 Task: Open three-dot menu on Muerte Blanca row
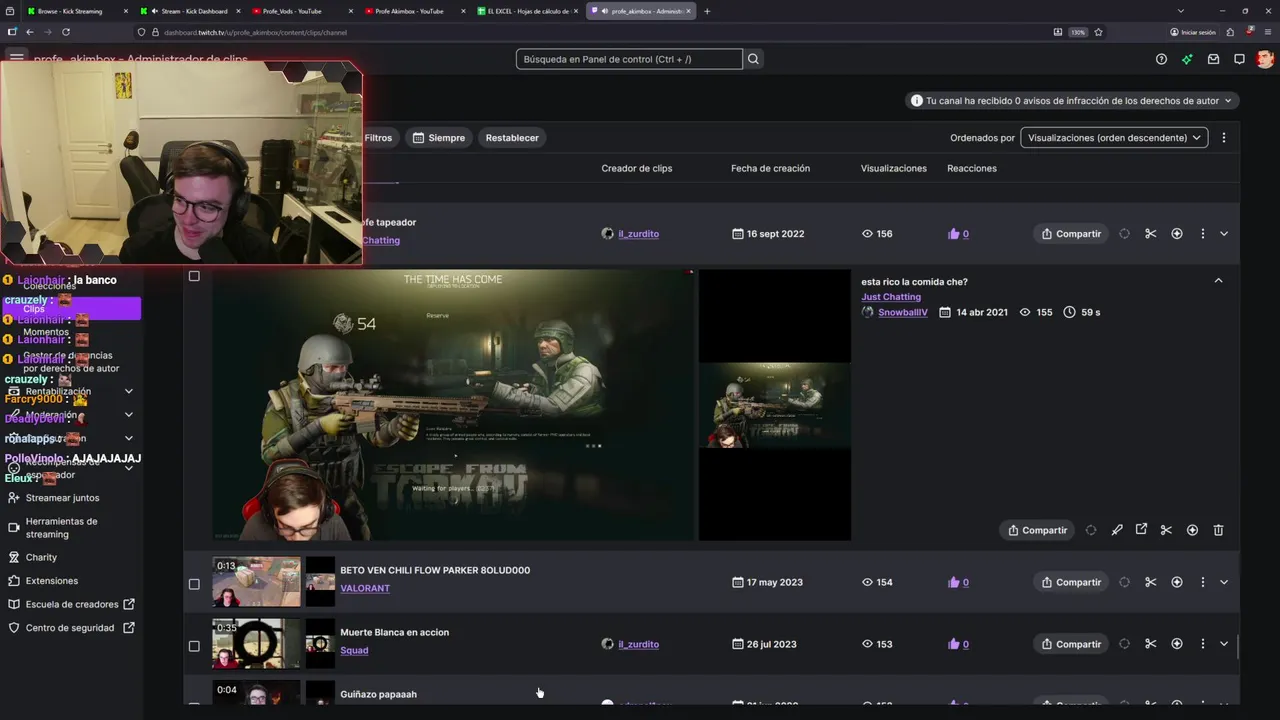point(1202,644)
